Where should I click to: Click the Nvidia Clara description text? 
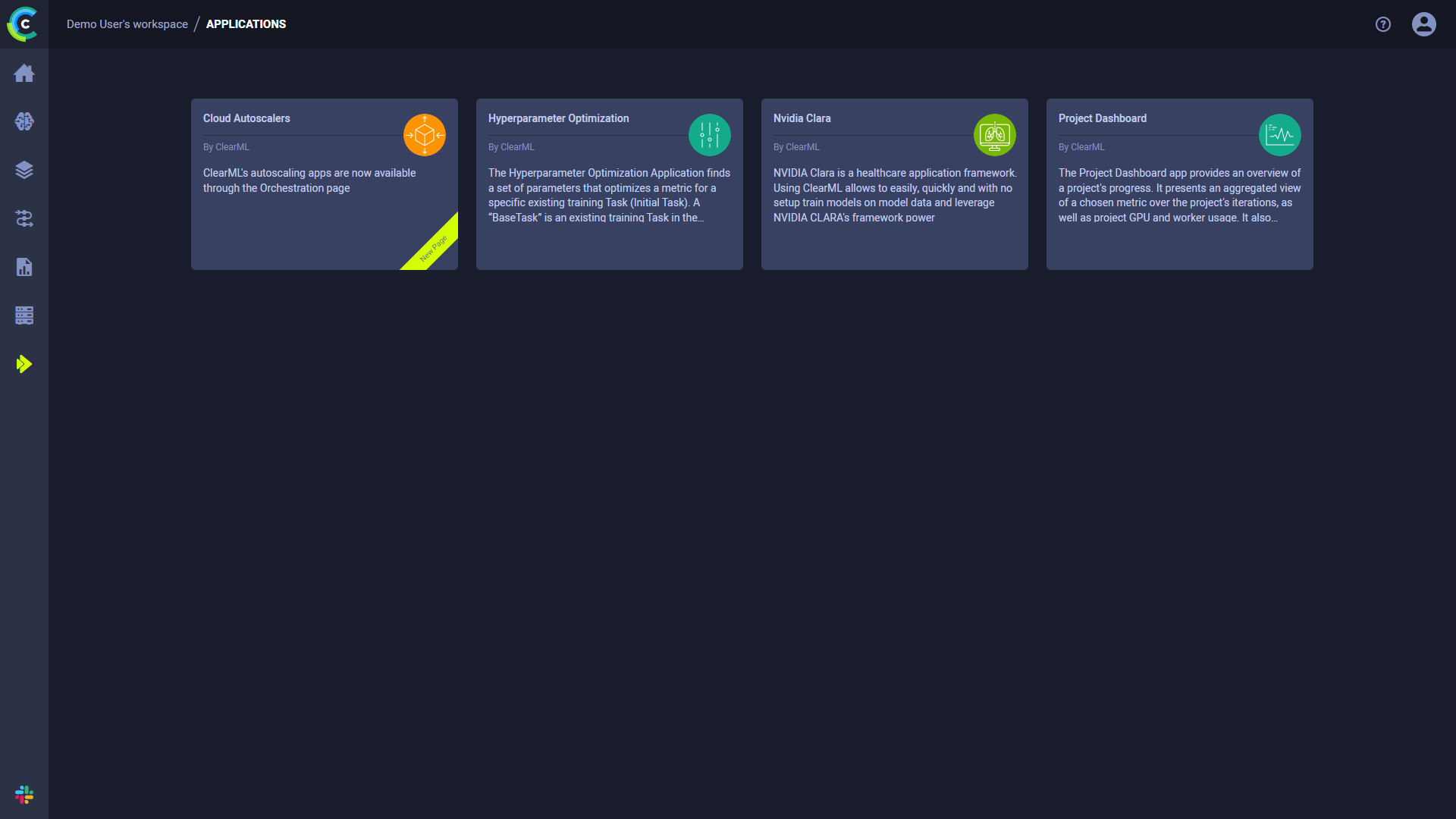pos(895,195)
